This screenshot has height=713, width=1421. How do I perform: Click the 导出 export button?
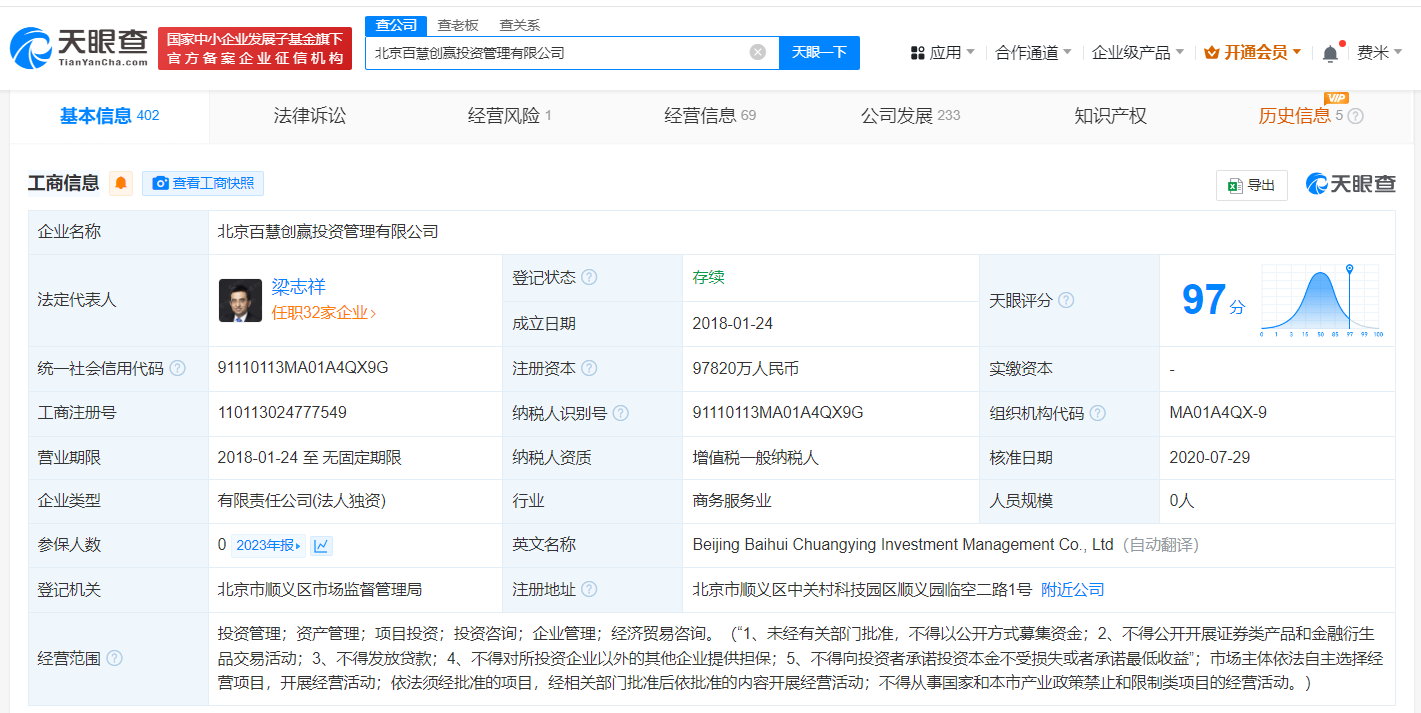(1251, 185)
